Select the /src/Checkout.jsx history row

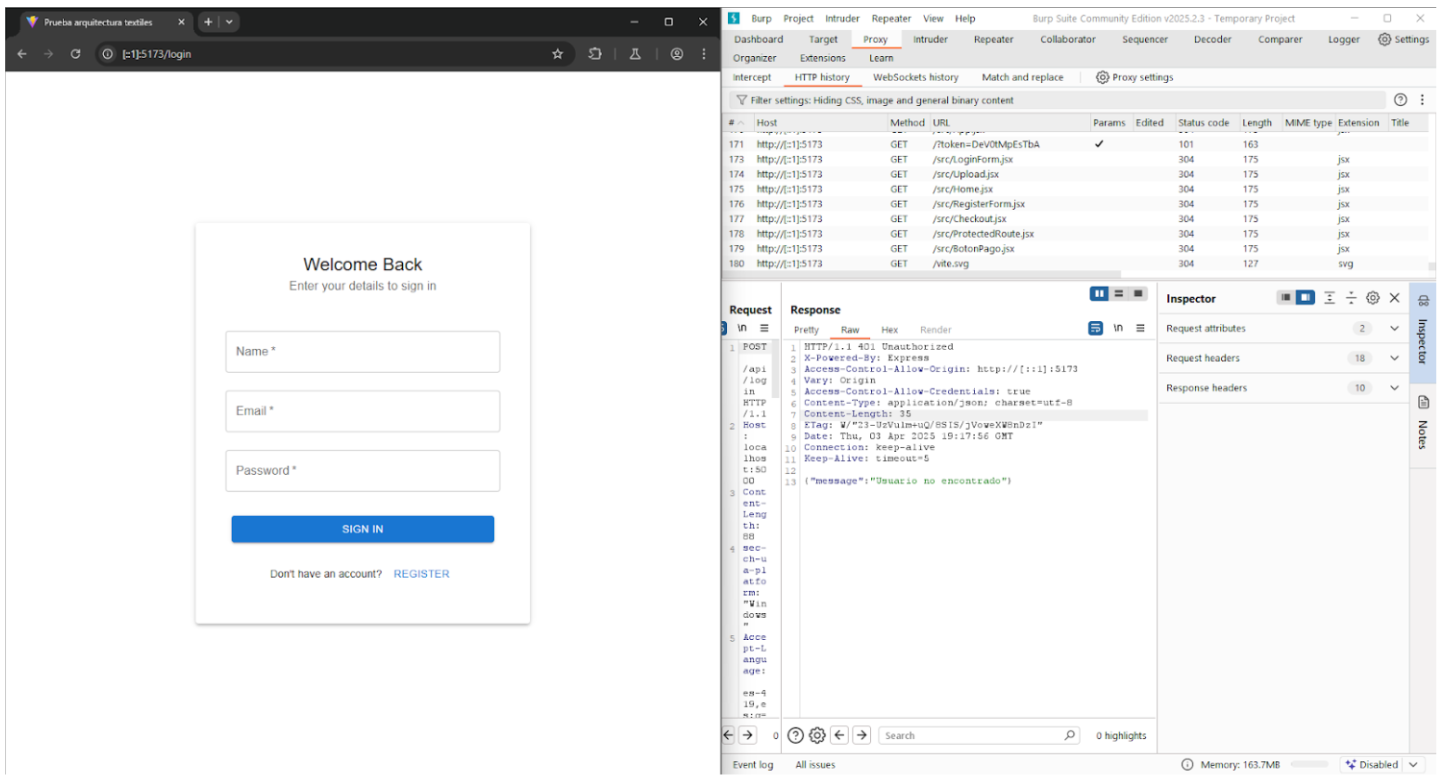[x=1077, y=219]
